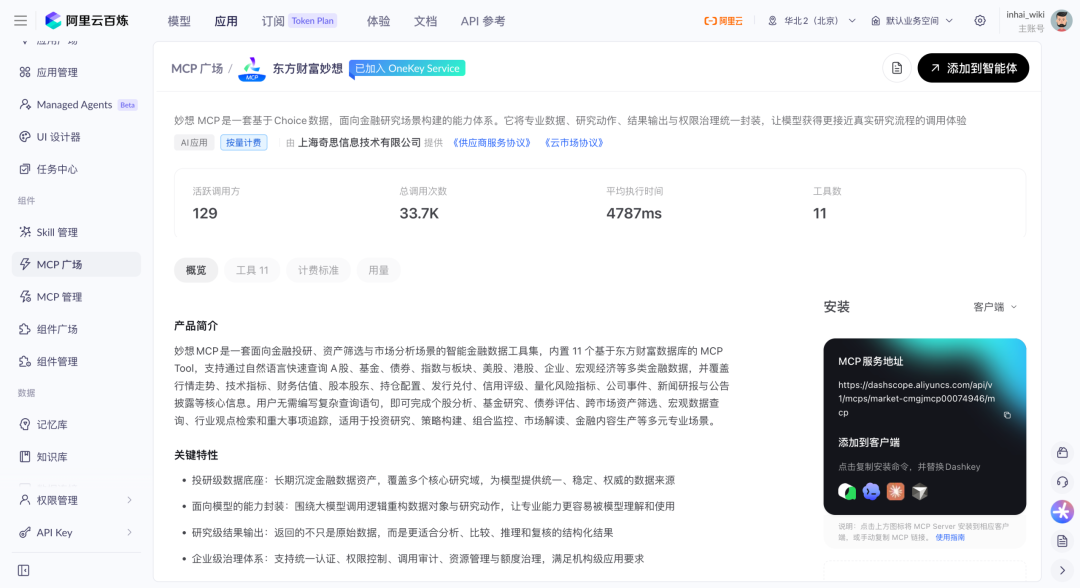The image size is (1080, 588).
Task: Collapse the sidebar with the bottom panel icon
Action: (x=23, y=570)
